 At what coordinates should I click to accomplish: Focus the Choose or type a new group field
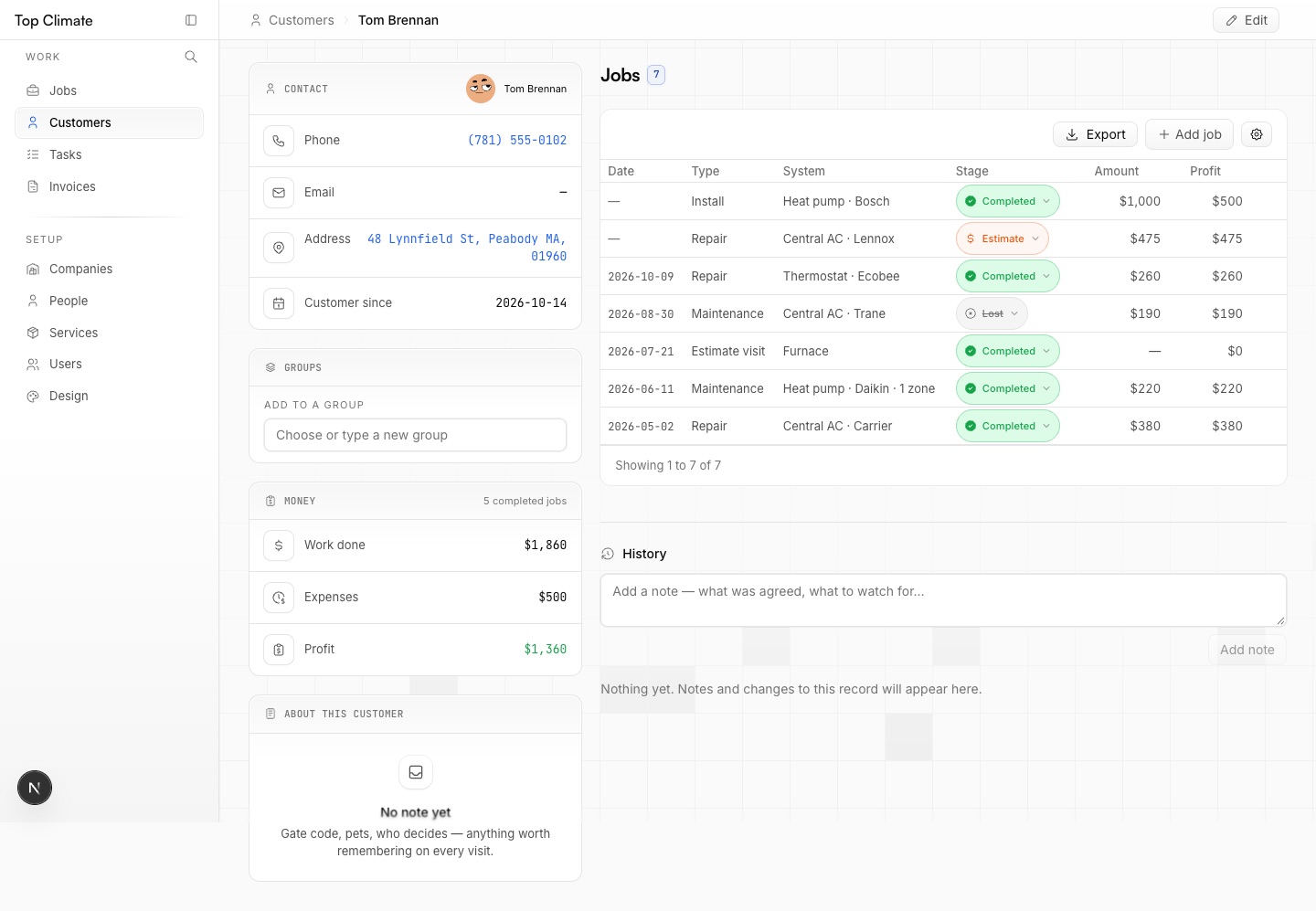[415, 435]
